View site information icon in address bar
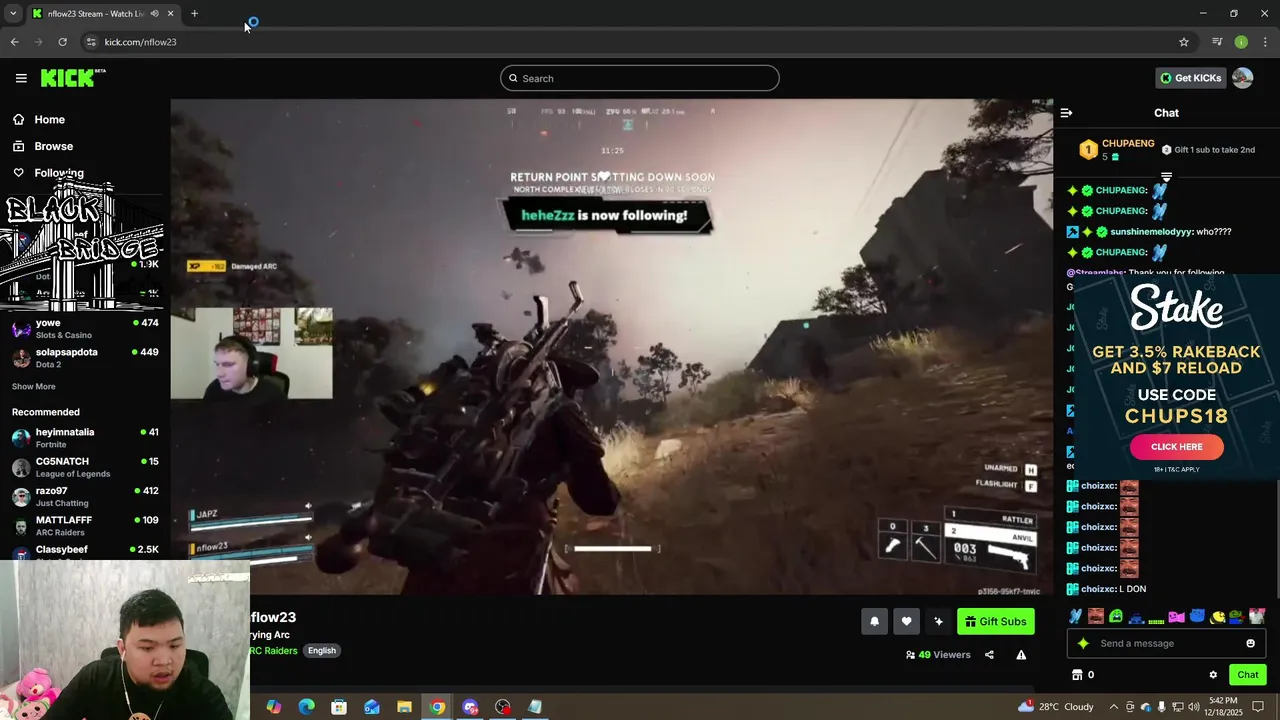1280x720 pixels. [91, 42]
